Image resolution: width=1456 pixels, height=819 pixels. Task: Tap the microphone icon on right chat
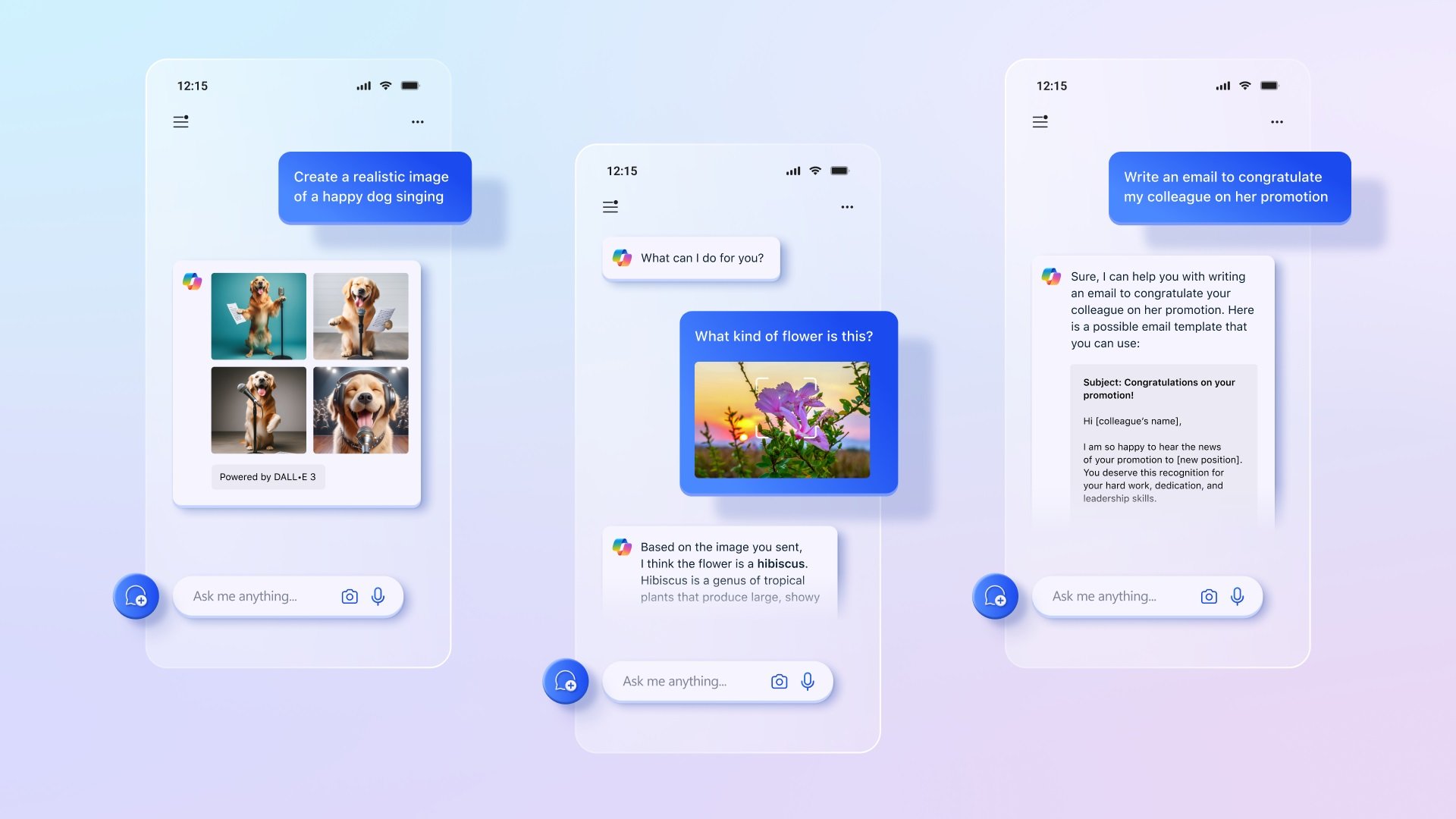click(1238, 595)
